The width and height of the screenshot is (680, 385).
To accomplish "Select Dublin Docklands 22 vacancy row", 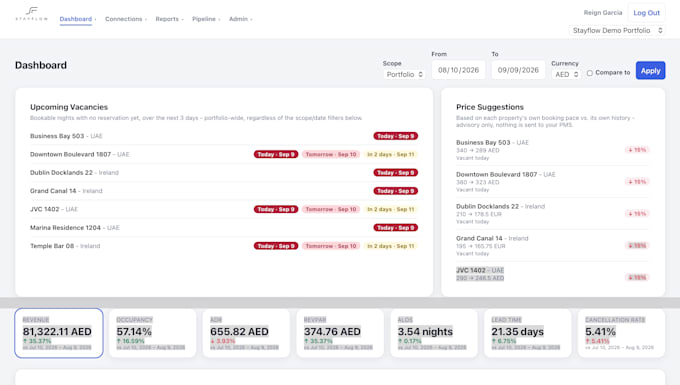I will tap(224, 173).
